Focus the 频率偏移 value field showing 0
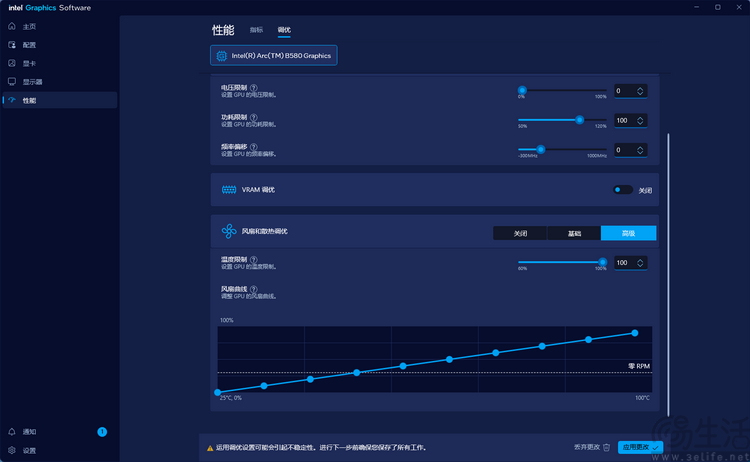750x462 pixels. coord(631,150)
